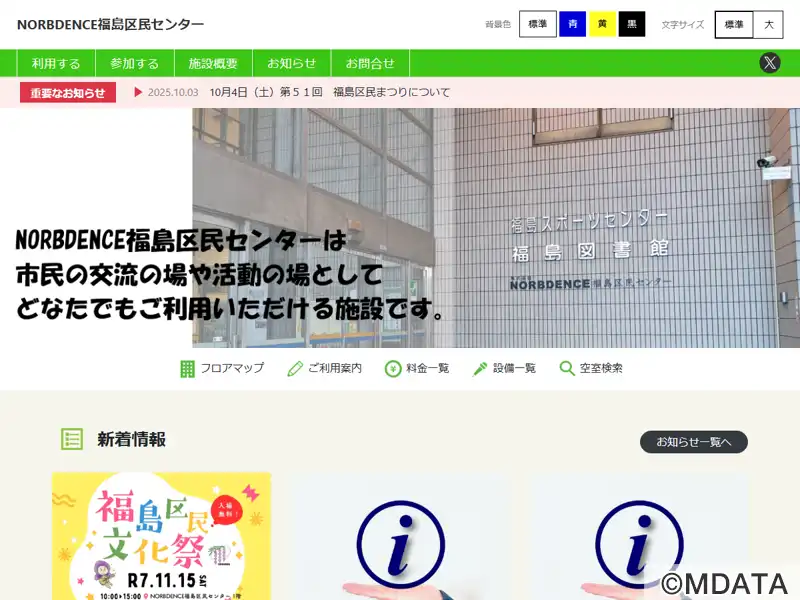The image size is (800, 600).
Task: Open the X (Twitter) social icon
Action: [769, 63]
